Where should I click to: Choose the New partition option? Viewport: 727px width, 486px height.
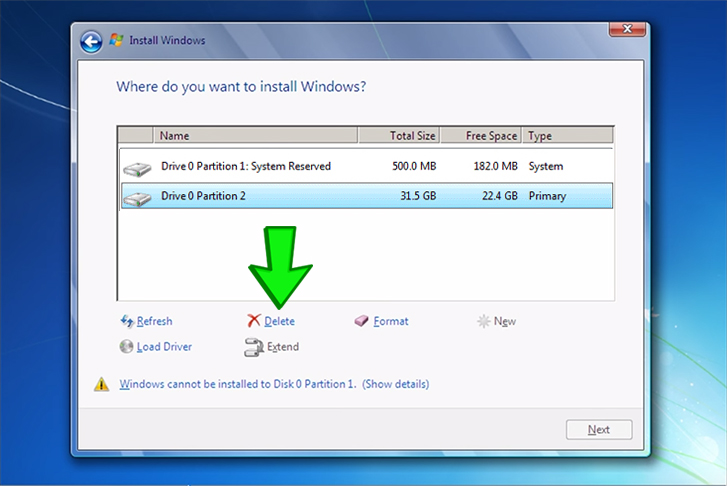[x=504, y=321]
